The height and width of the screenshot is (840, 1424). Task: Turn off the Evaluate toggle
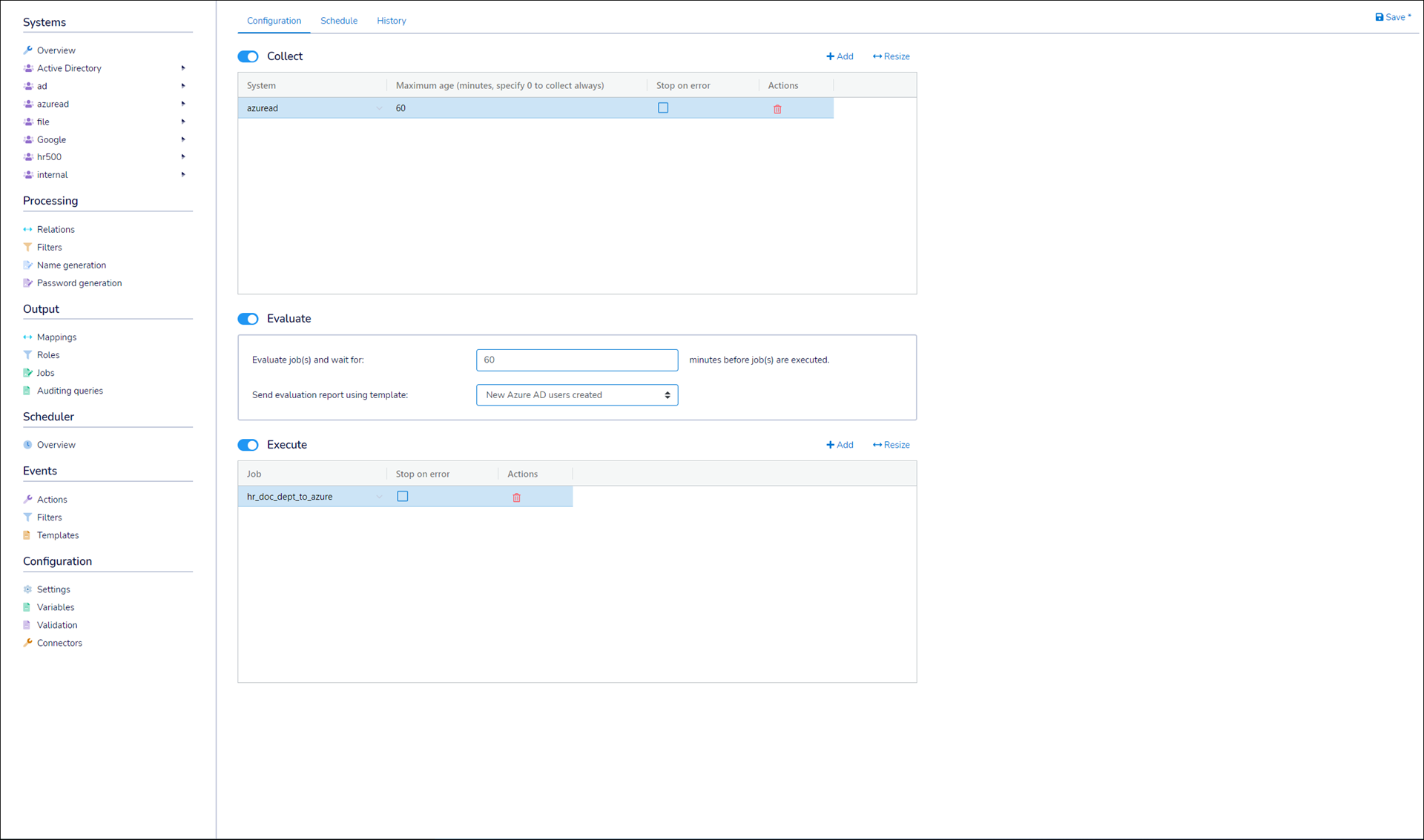248,319
